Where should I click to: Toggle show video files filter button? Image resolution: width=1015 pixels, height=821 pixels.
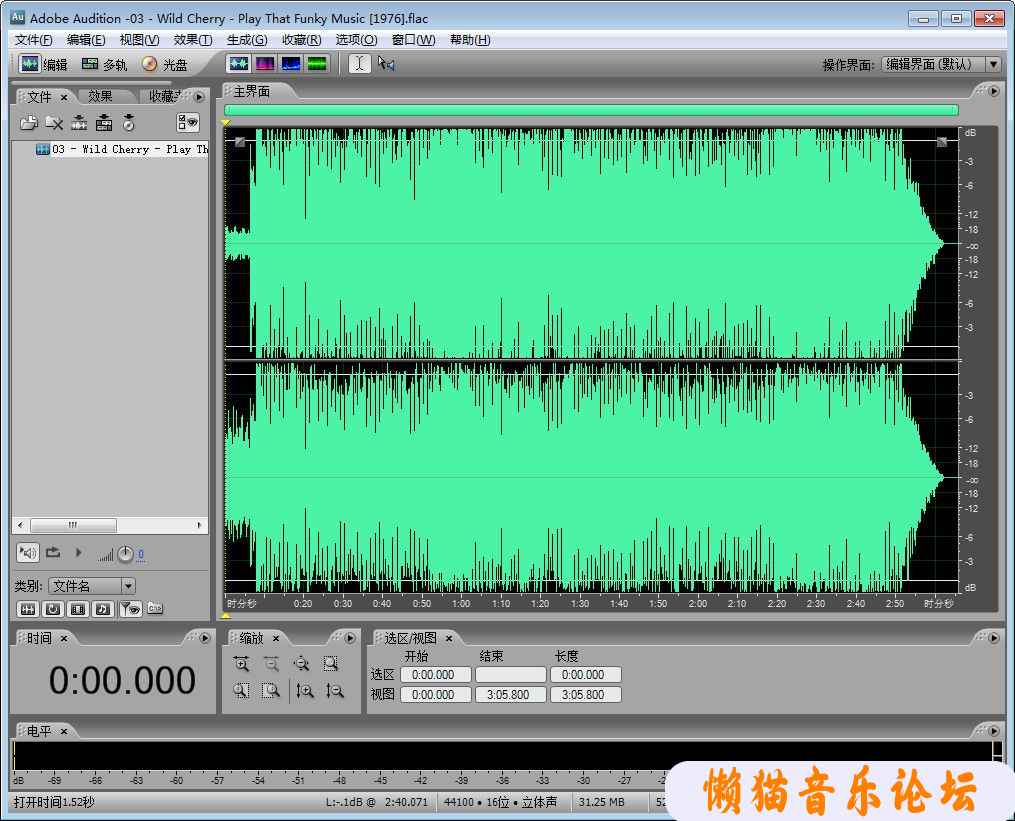point(78,609)
